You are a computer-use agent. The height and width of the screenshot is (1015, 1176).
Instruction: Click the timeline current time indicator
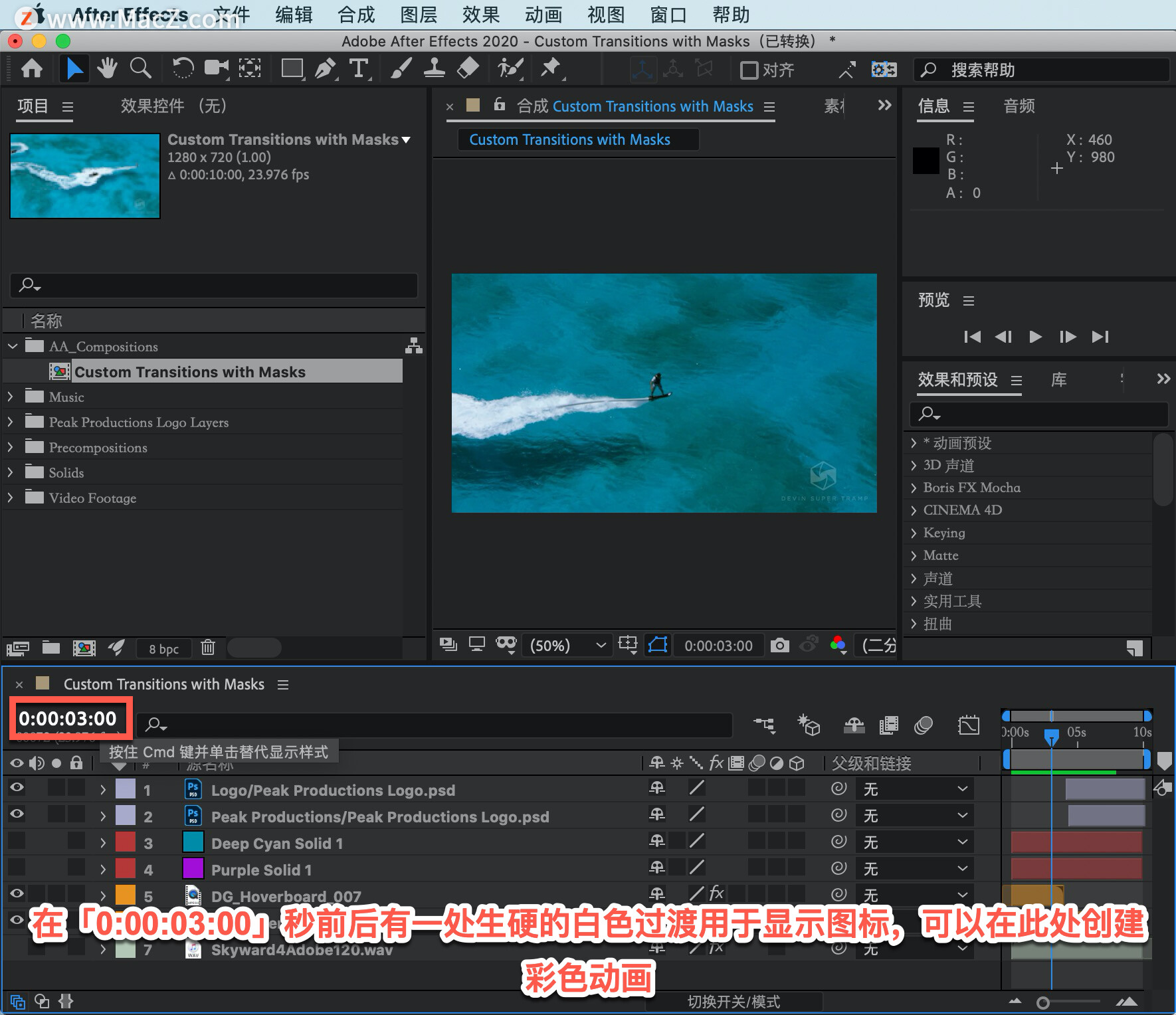[1052, 737]
